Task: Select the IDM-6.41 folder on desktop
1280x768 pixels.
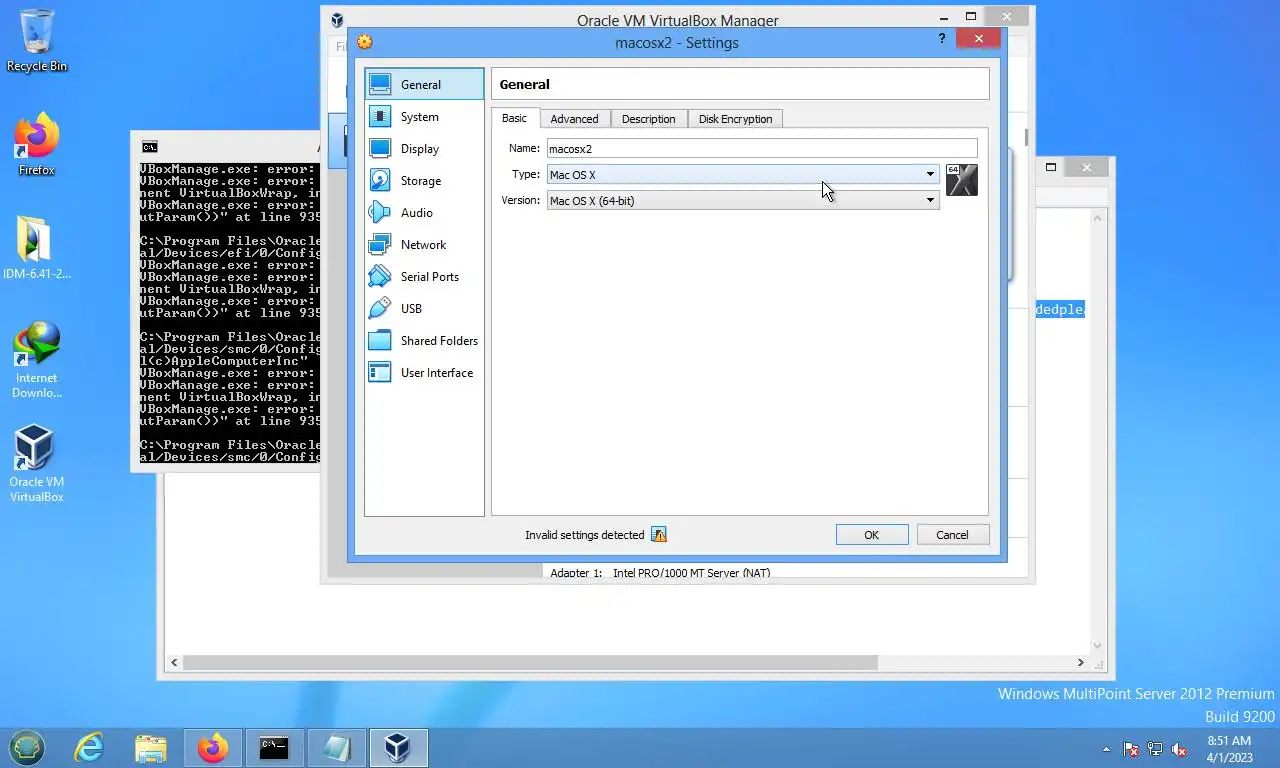Action: click(37, 248)
